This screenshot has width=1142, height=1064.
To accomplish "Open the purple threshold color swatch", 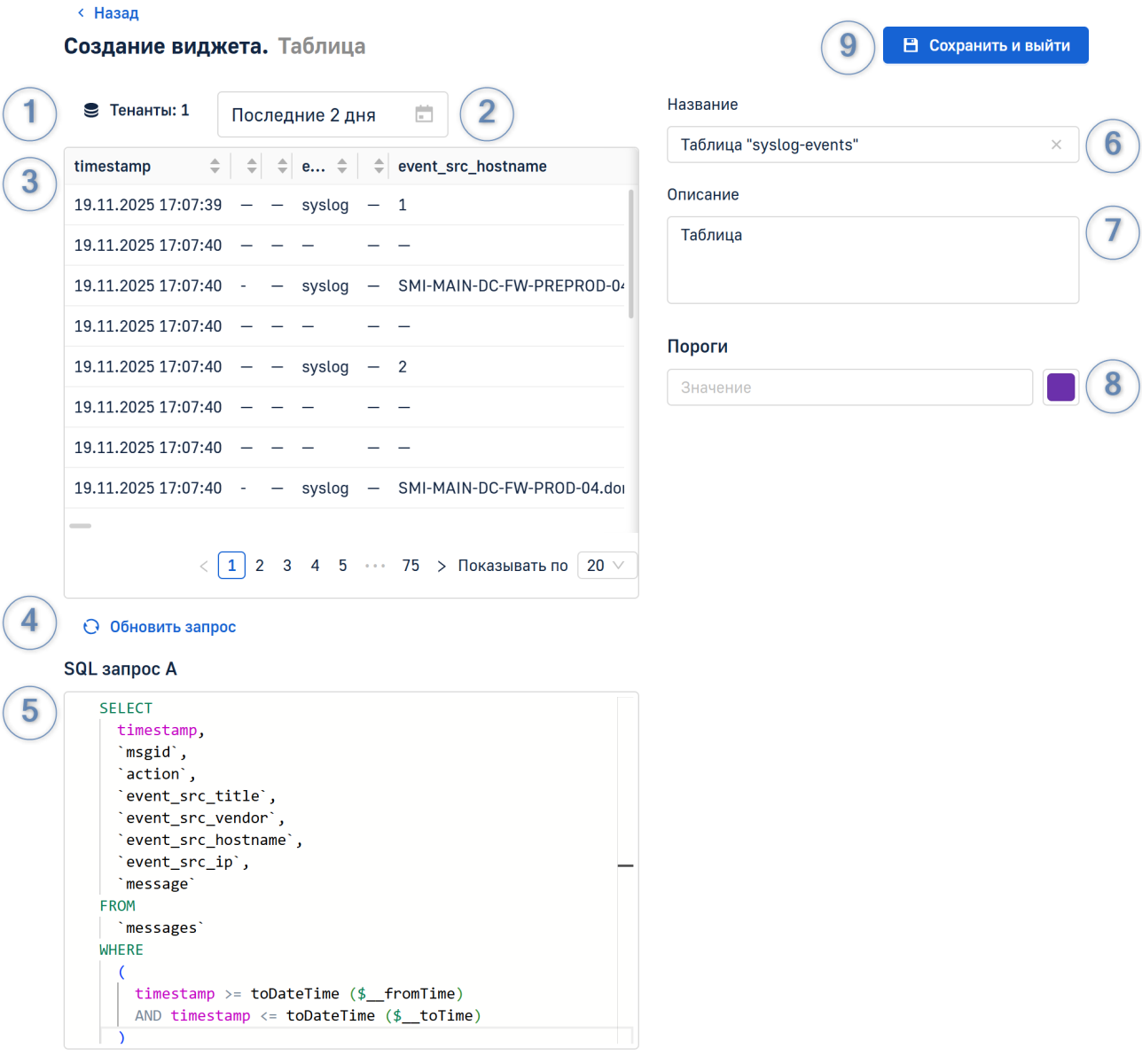I will point(1060,387).
